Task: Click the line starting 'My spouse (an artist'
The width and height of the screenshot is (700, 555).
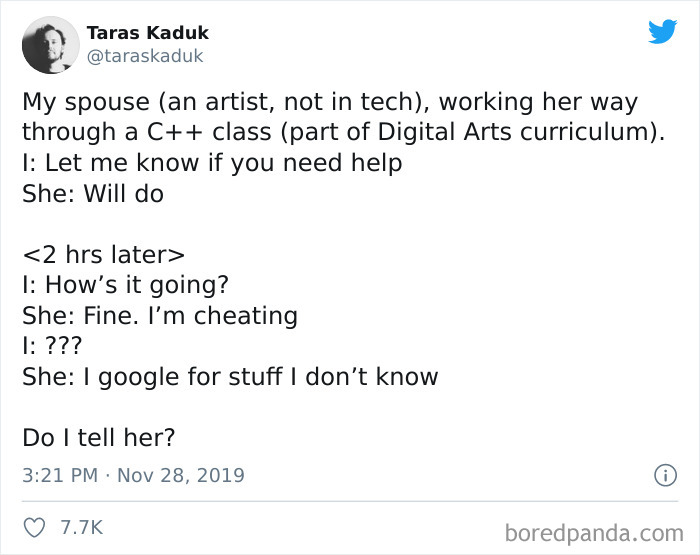Action: click(x=330, y=102)
